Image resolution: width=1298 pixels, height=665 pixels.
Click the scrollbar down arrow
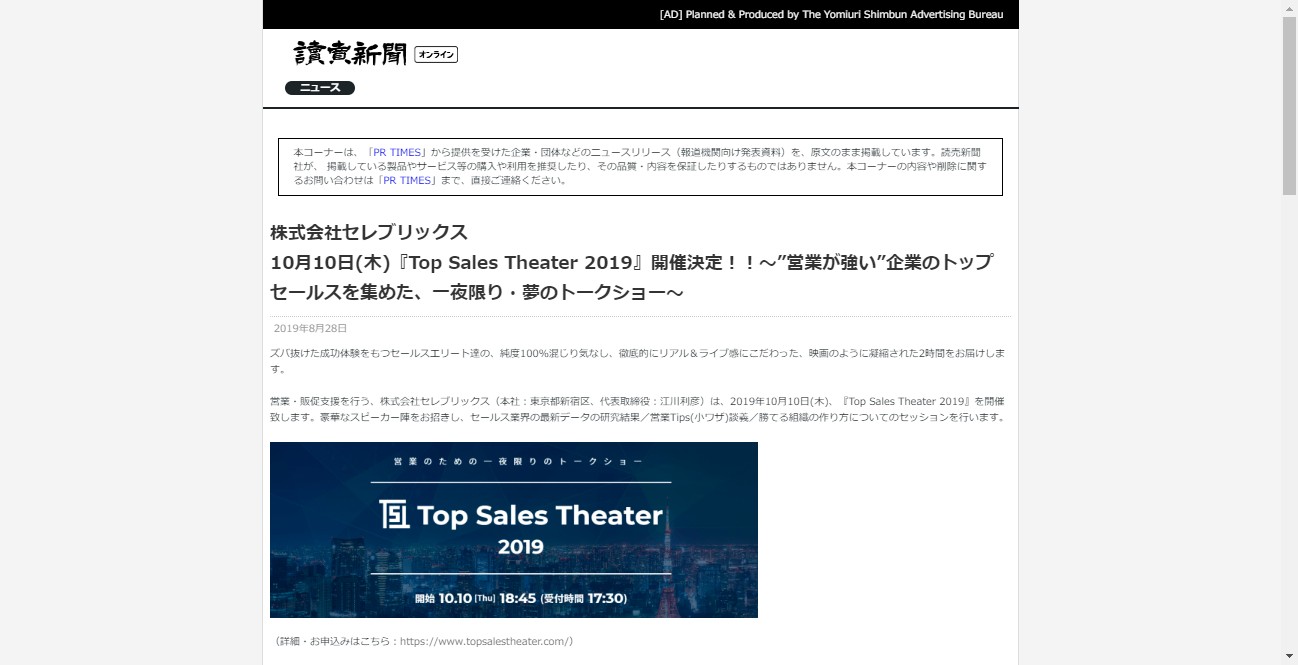pos(1289,657)
